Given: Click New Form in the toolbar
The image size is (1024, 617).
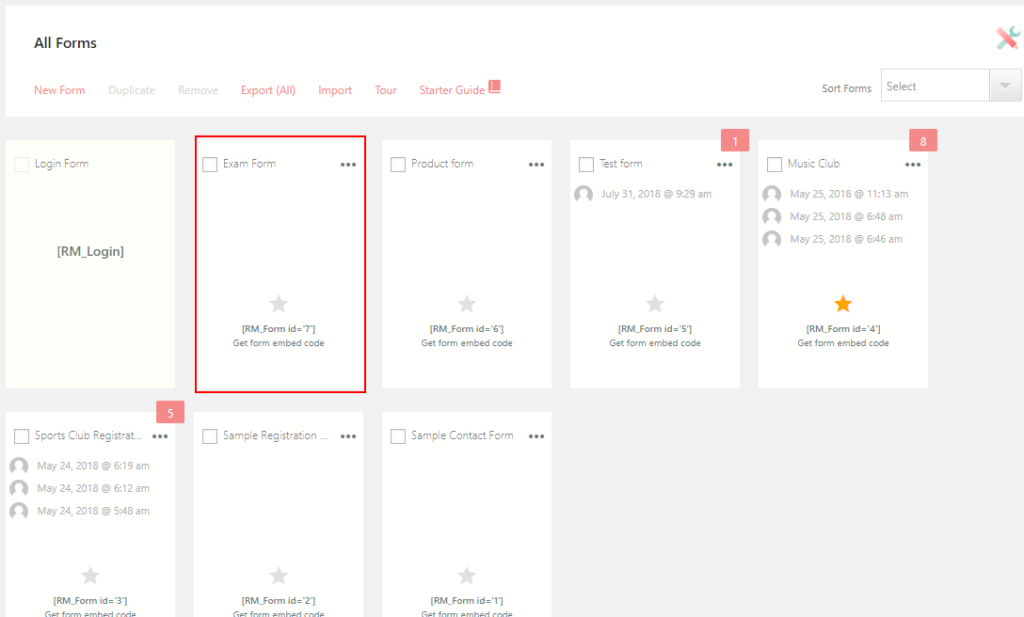Looking at the screenshot, I should [60, 90].
